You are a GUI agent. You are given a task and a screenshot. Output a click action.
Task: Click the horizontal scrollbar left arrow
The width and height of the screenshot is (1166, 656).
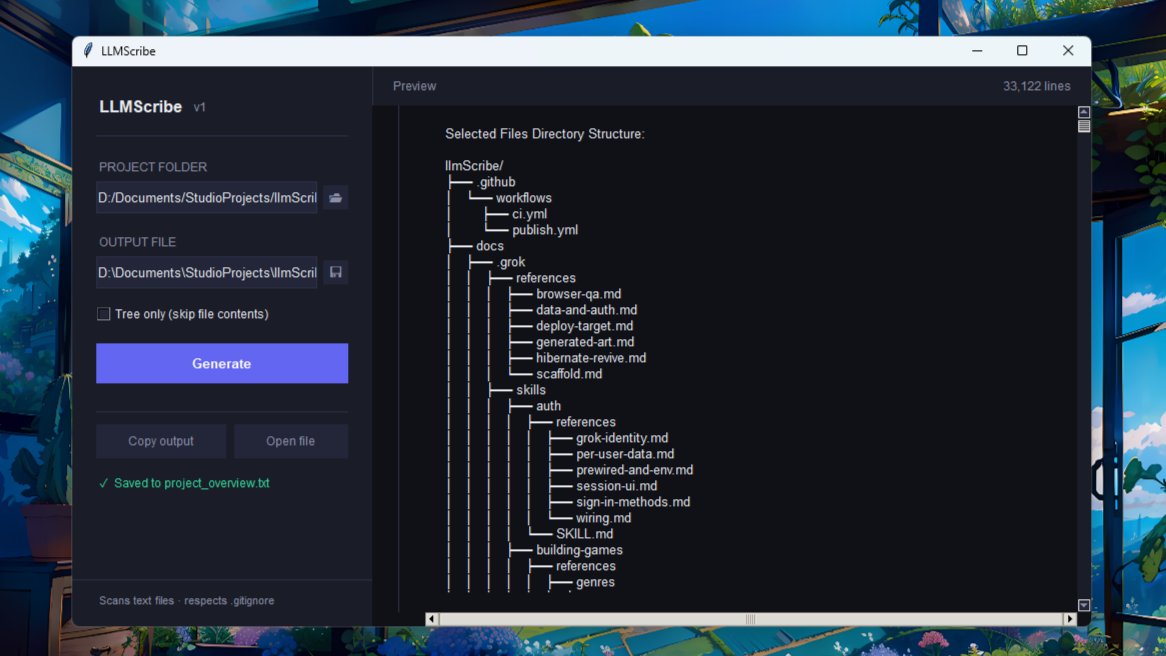[x=431, y=619]
